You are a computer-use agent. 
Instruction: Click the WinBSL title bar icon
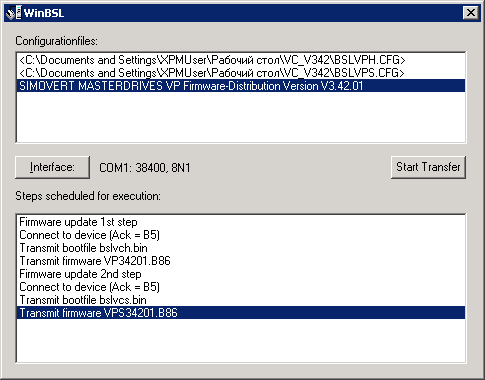click(x=14, y=13)
